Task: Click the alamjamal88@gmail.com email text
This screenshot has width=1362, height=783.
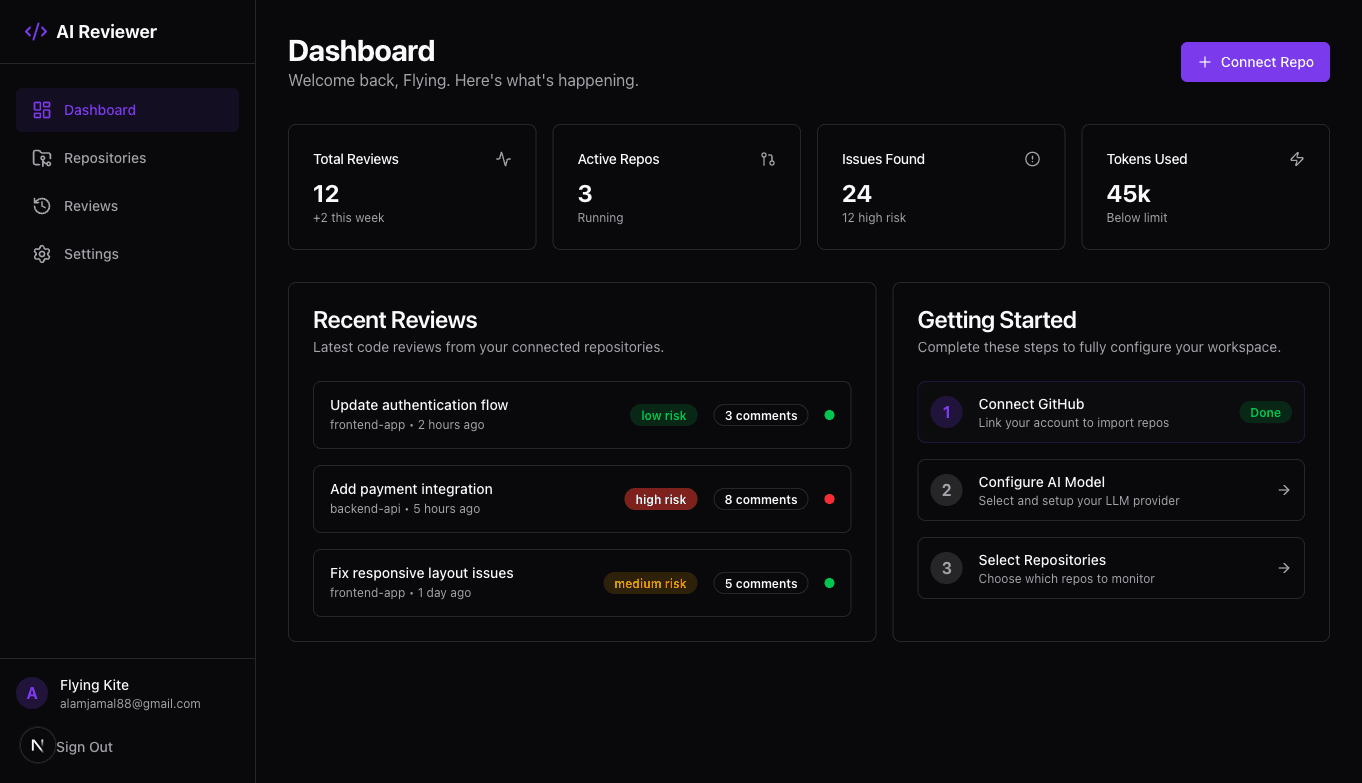Action: [130, 704]
